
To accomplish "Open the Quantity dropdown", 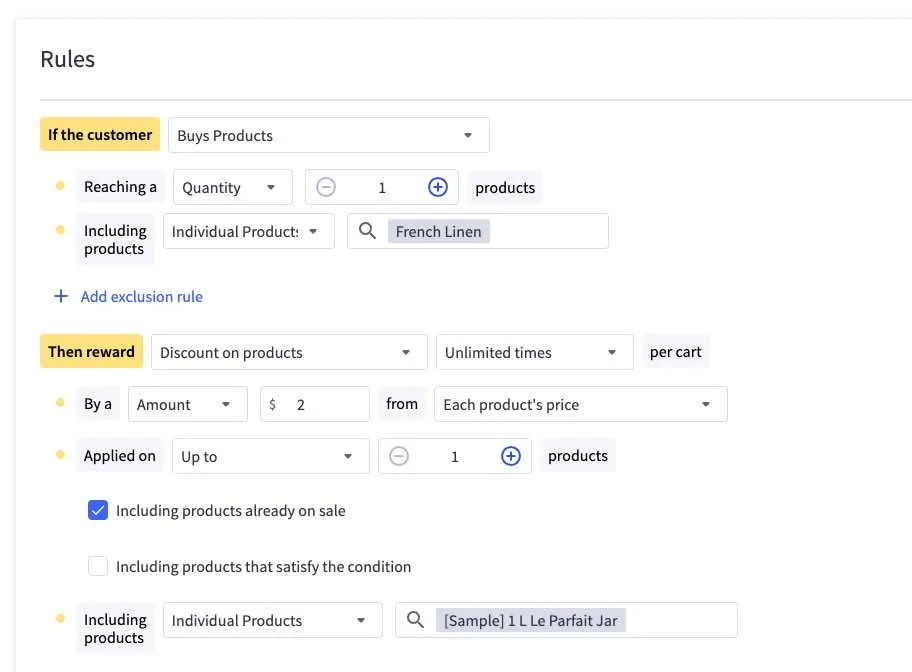I will [232, 187].
